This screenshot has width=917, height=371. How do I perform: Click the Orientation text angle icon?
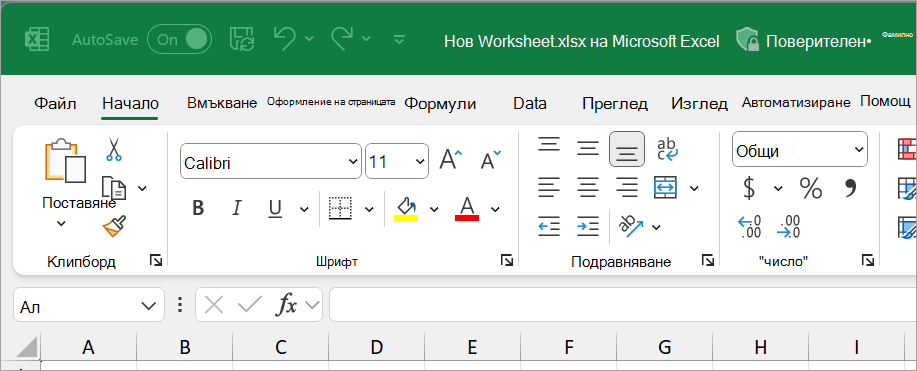tap(630, 226)
